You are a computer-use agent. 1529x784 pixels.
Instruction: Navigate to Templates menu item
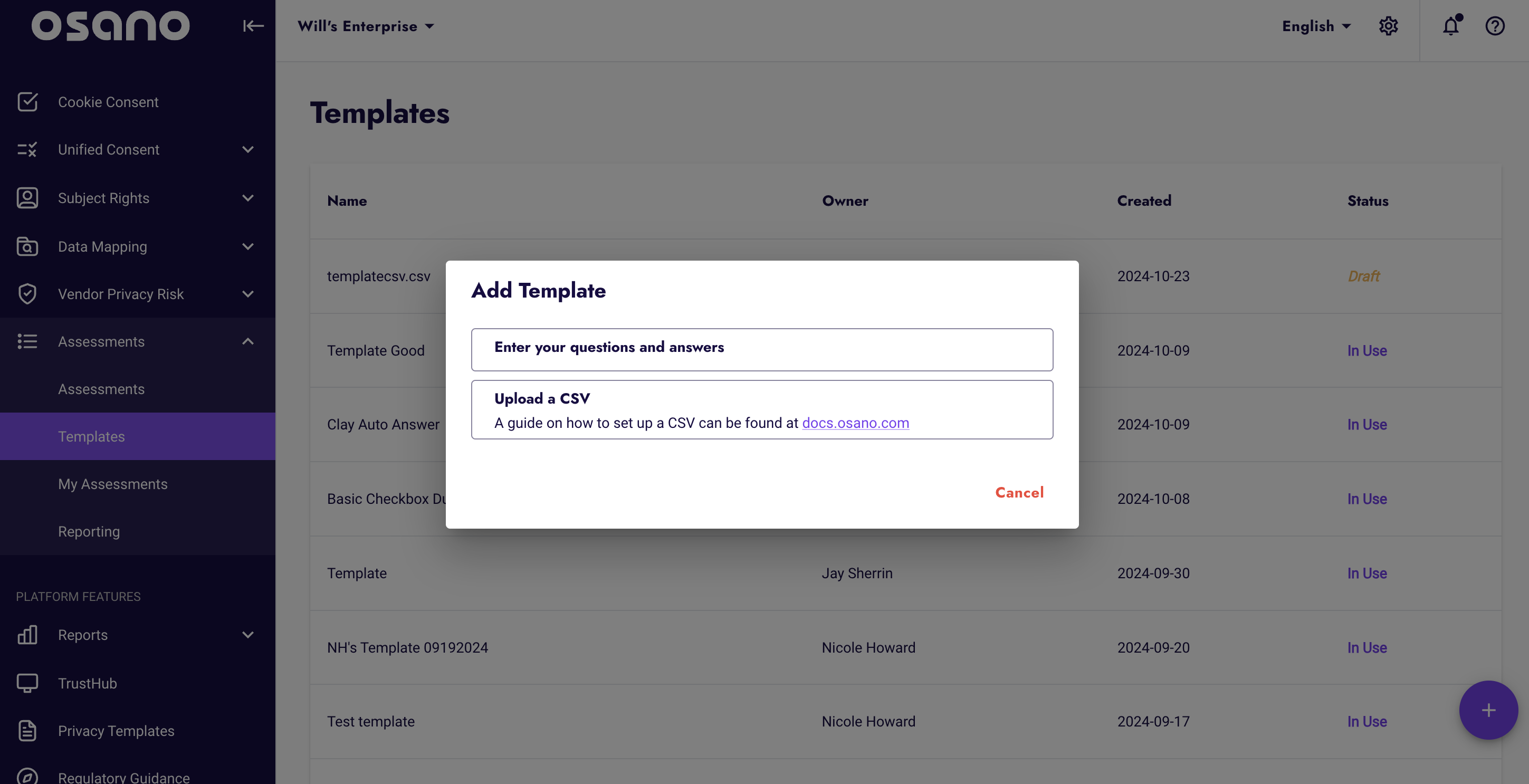91,436
